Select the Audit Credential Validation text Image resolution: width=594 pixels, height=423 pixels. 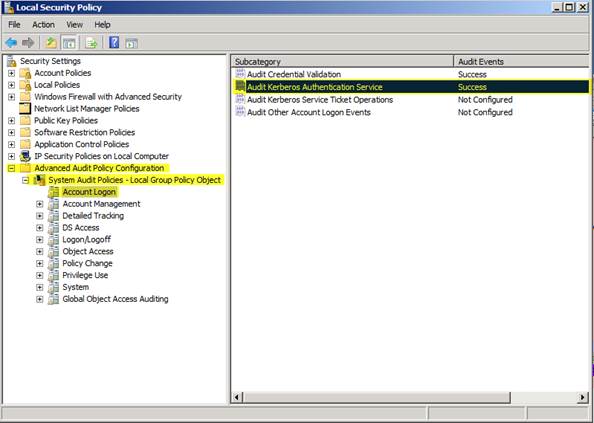tap(294, 74)
